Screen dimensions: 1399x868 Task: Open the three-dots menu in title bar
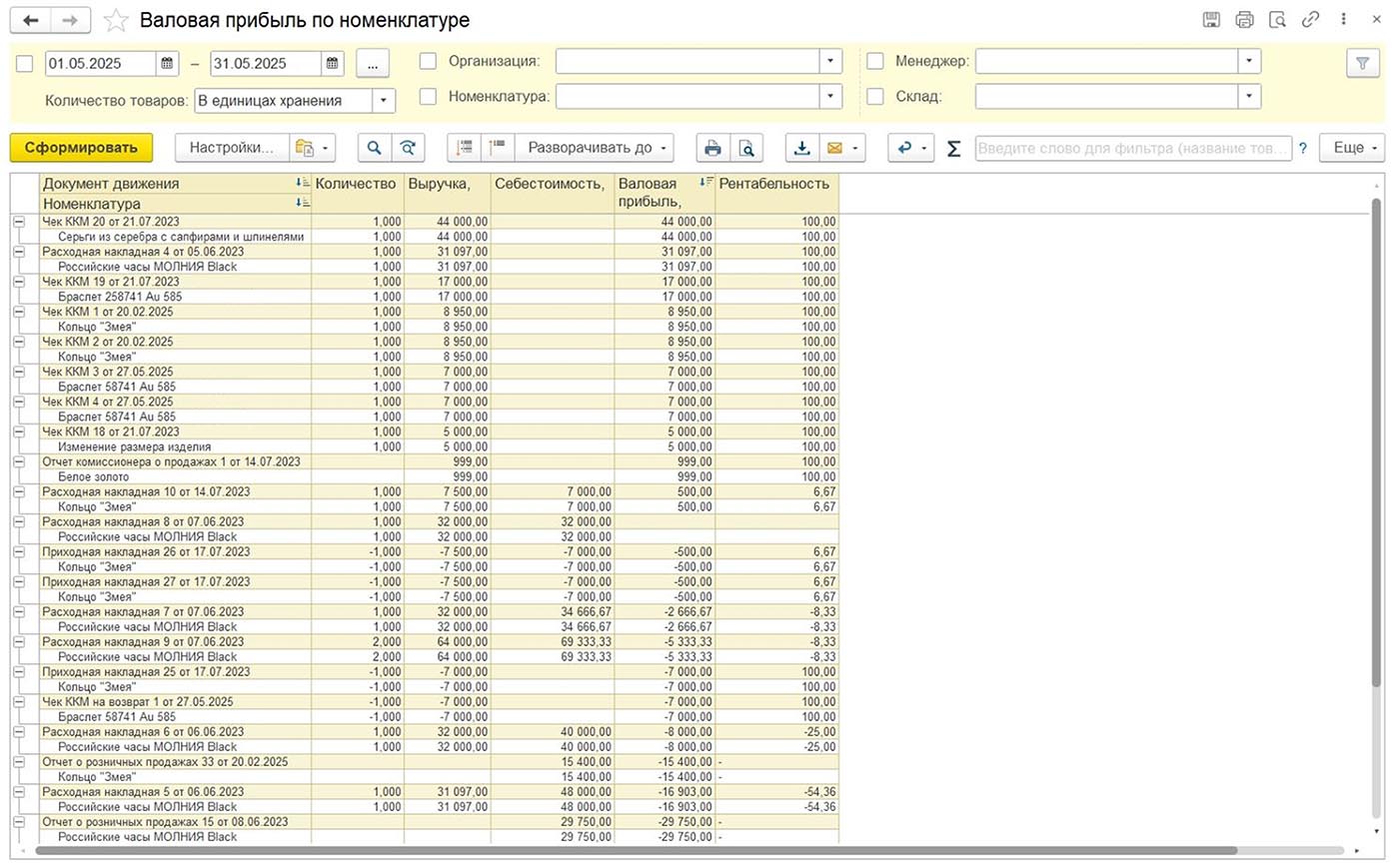point(1344,20)
